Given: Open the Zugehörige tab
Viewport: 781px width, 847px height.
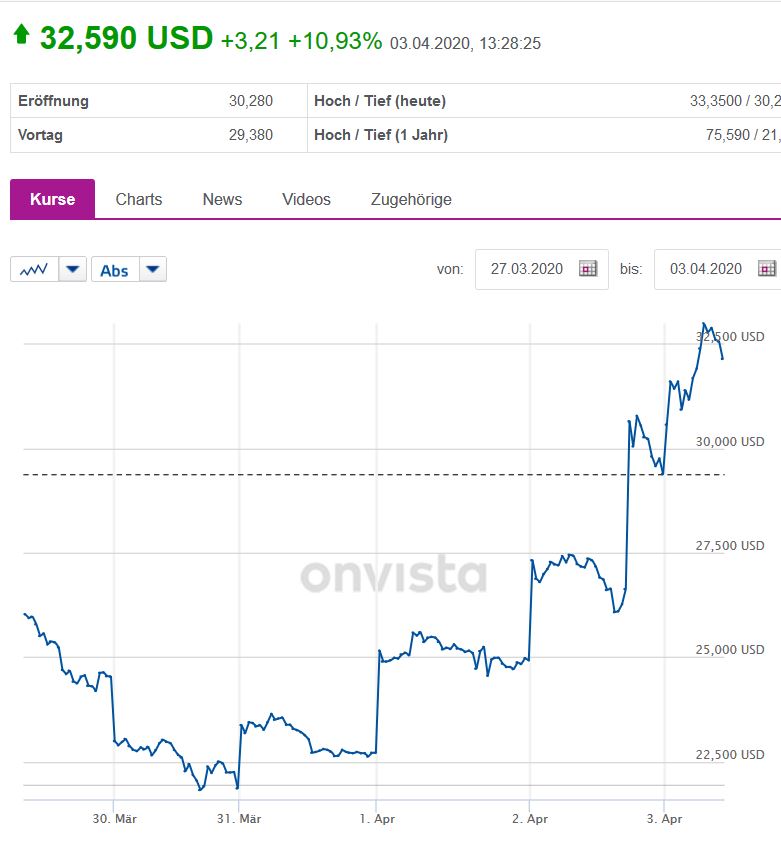Looking at the screenshot, I should click(411, 199).
